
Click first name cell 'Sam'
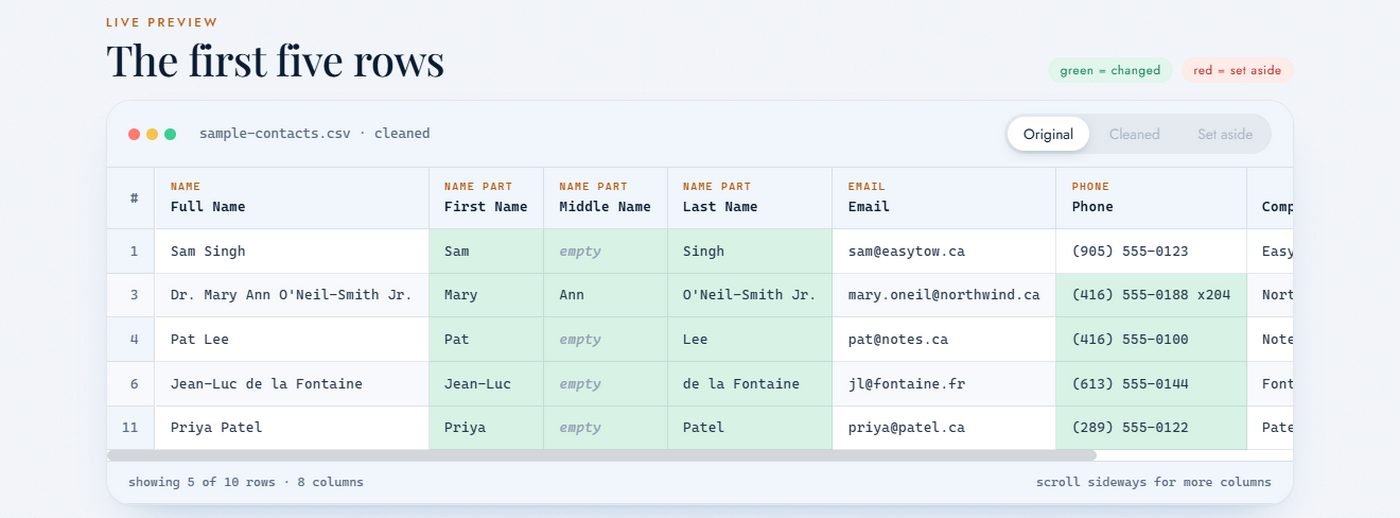(x=486, y=251)
